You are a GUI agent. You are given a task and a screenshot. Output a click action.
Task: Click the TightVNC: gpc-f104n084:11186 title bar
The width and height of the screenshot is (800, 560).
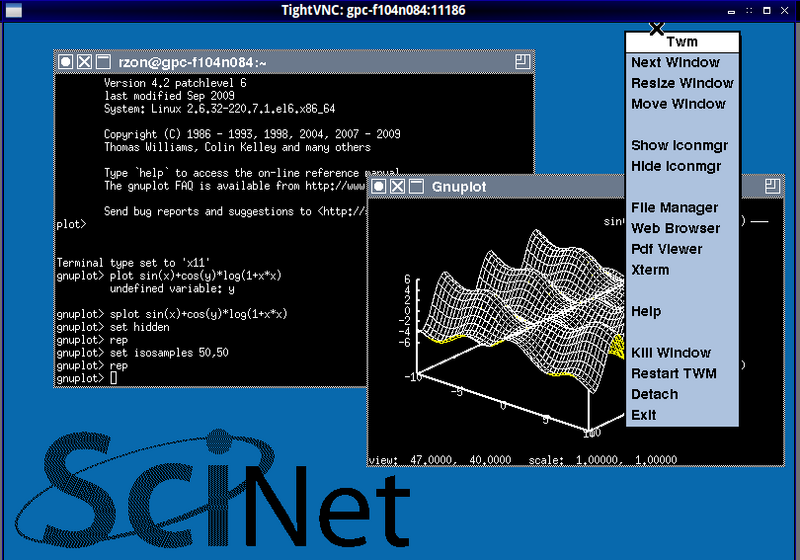tap(373, 10)
